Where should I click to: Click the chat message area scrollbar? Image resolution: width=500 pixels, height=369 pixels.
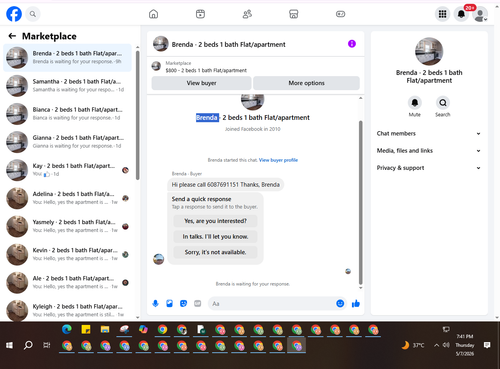click(x=360, y=202)
